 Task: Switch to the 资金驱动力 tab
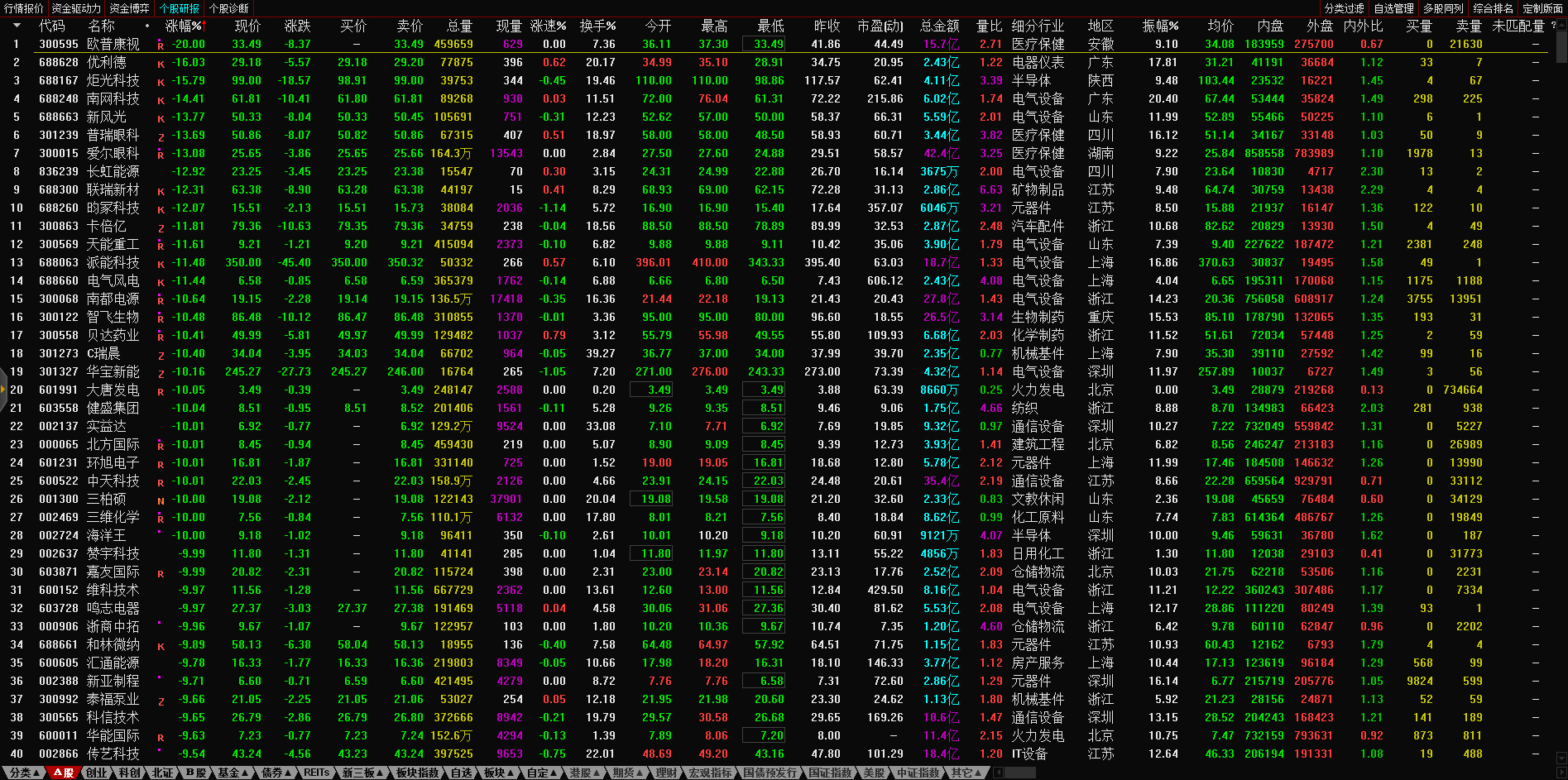point(75,8)
